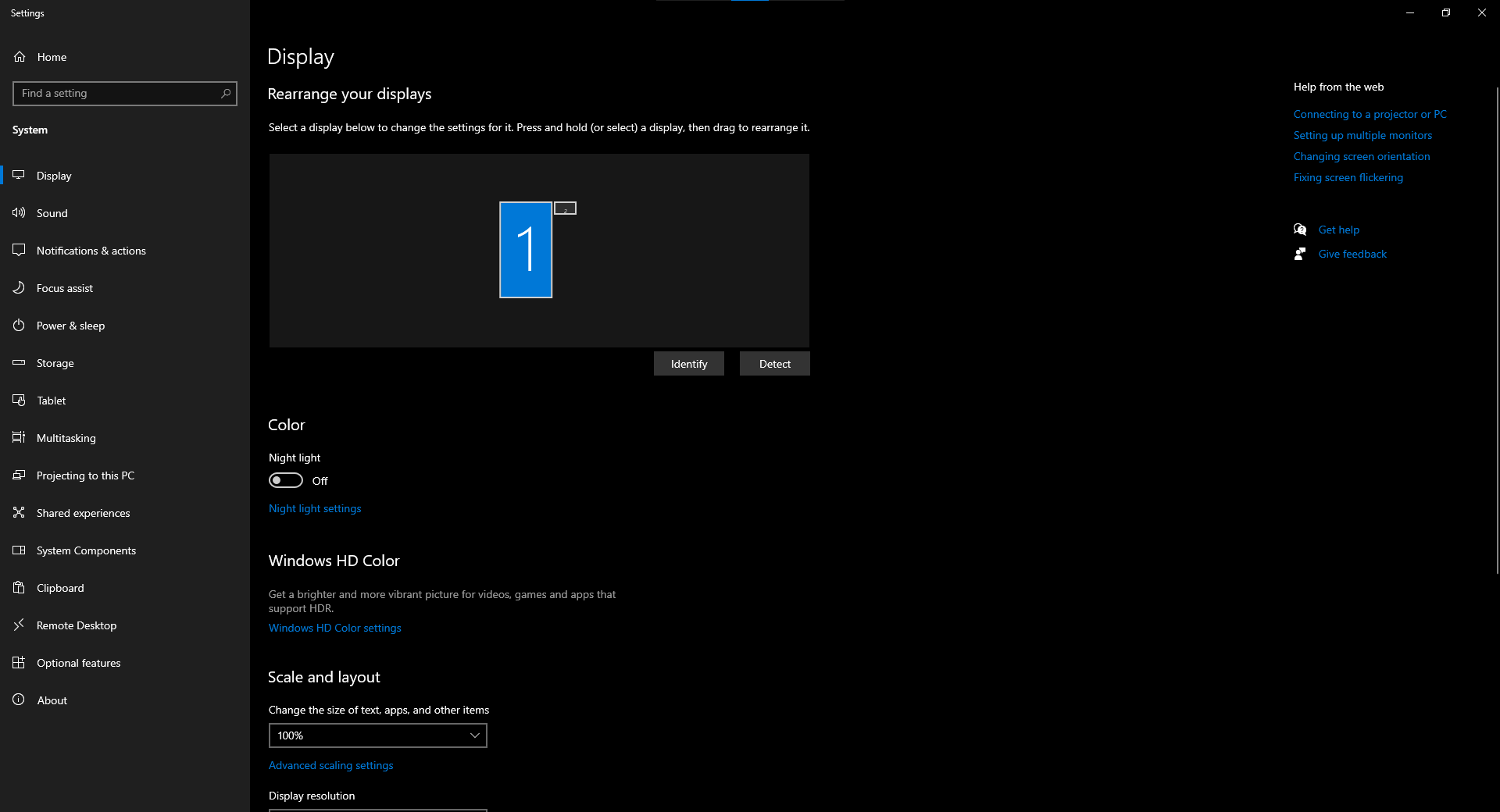Click the vertical scrollbar on right edge
This screenshot has width=1500, height=812.
click(x=1496, y=328)
